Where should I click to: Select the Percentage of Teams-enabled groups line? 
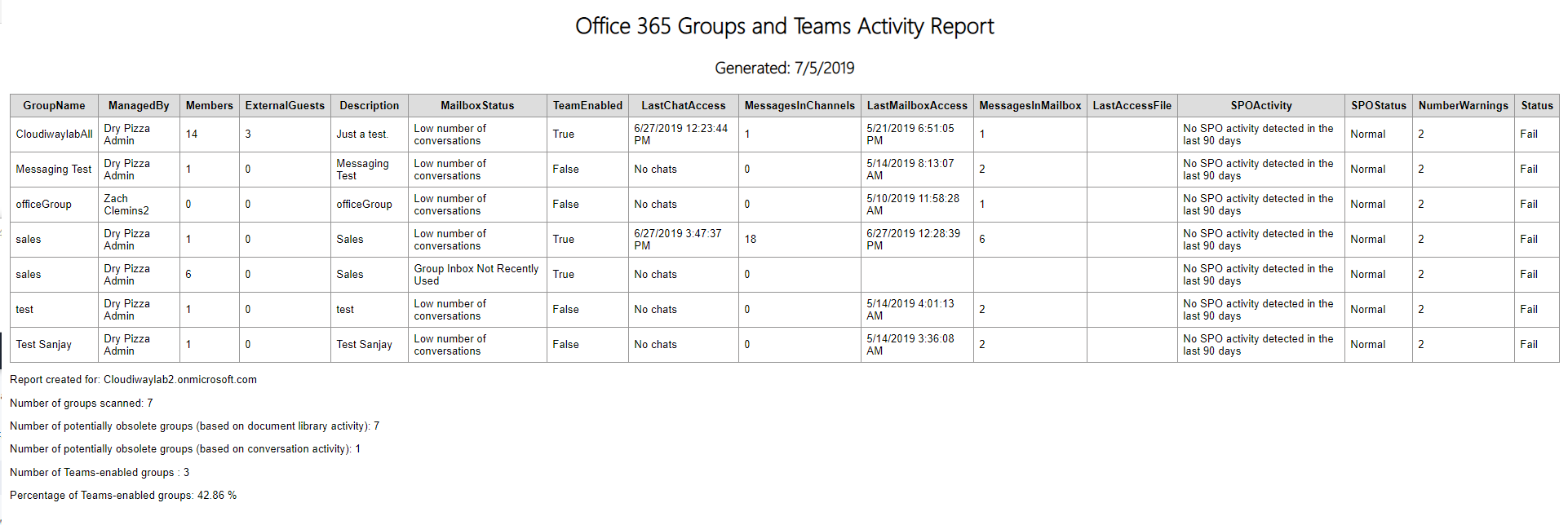point(123,496)
